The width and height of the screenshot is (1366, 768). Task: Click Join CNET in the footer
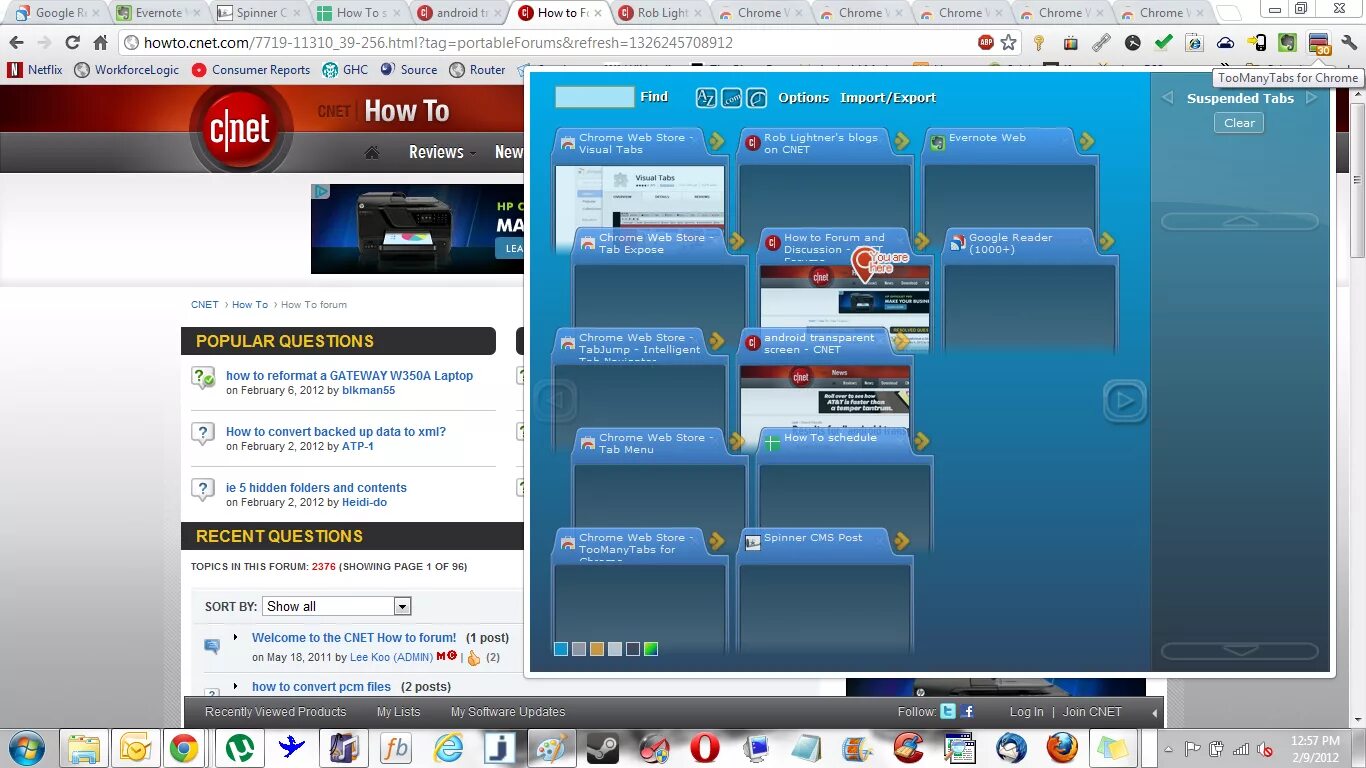1092,712
